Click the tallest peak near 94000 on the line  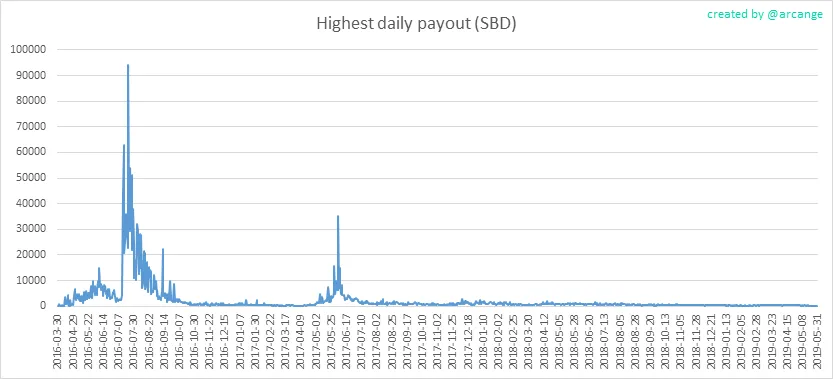point(128,65)
